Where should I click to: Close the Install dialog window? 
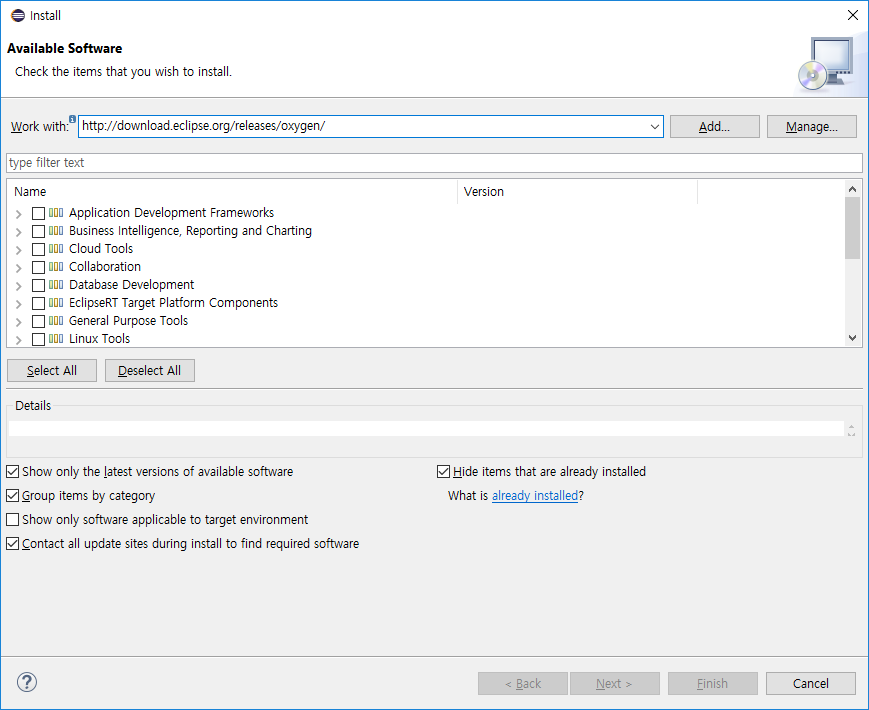pyautogui.click(x=853, y=16)
